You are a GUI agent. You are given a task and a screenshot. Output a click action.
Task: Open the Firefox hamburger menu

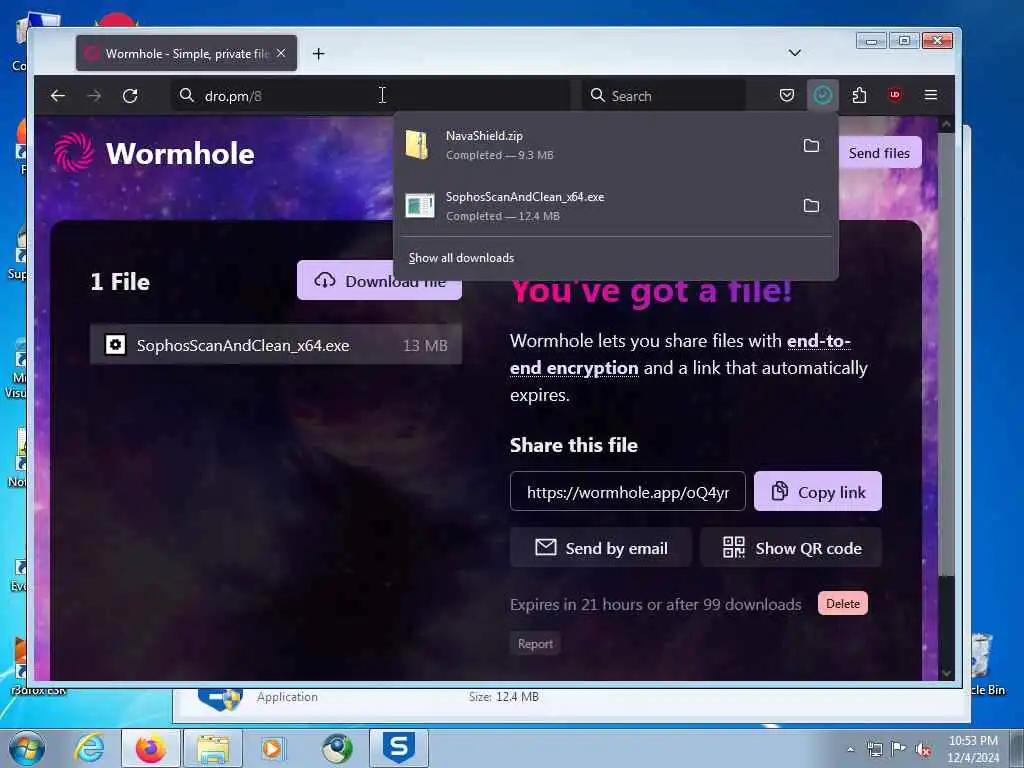(931, 95)
